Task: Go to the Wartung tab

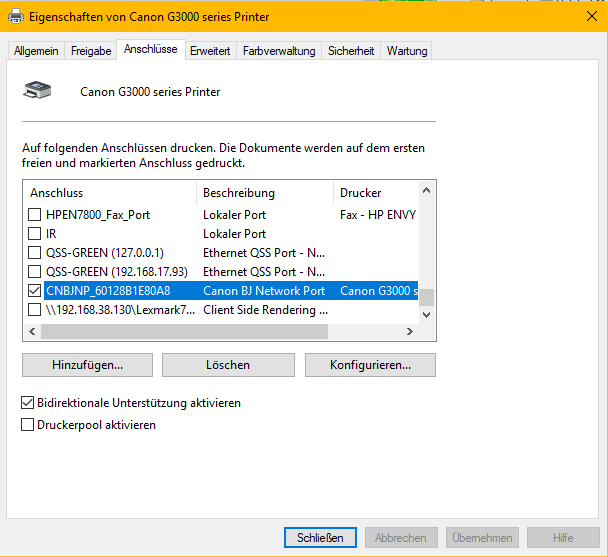Action: click(x=406, y=51)
